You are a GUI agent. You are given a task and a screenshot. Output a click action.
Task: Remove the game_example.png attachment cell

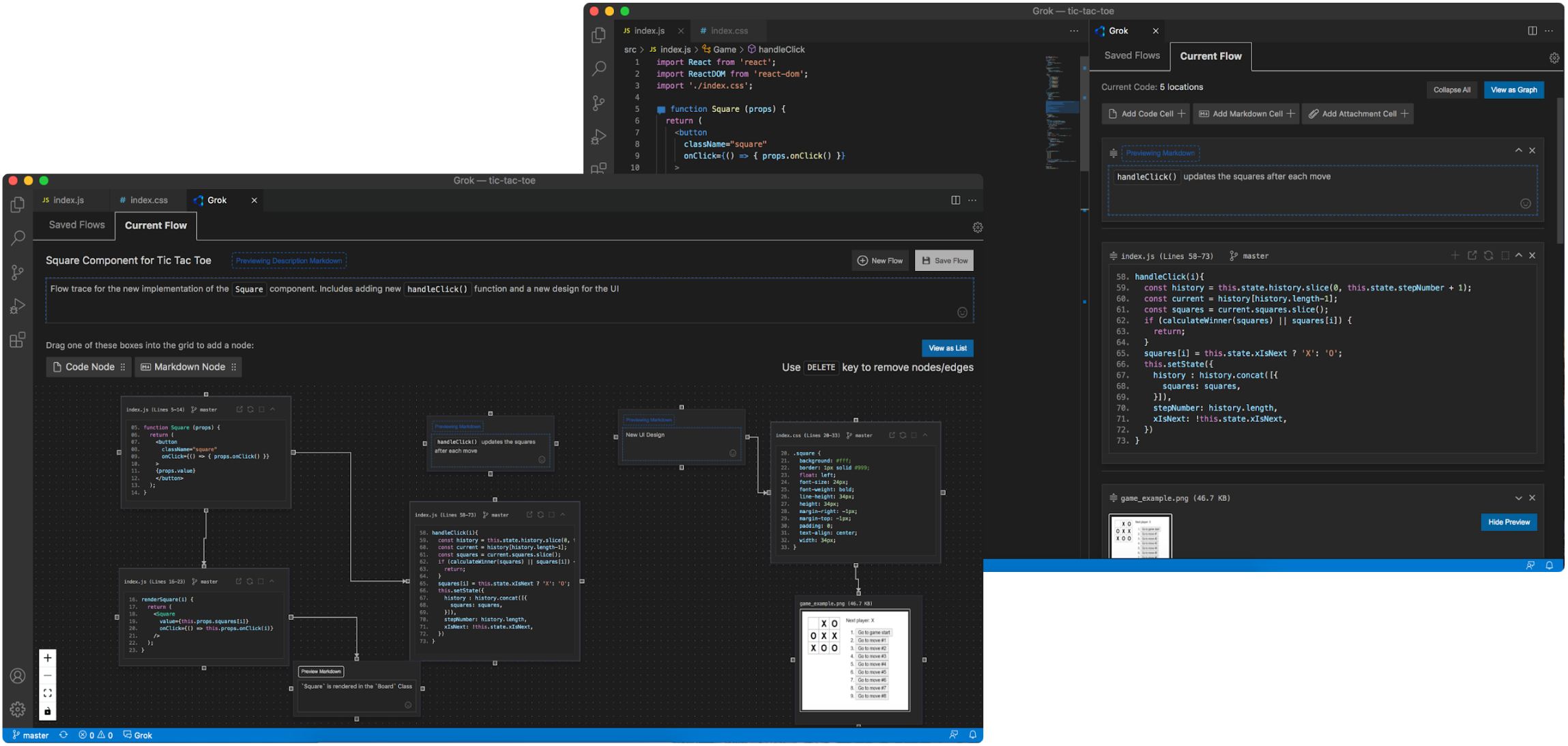coord(1533,498)
